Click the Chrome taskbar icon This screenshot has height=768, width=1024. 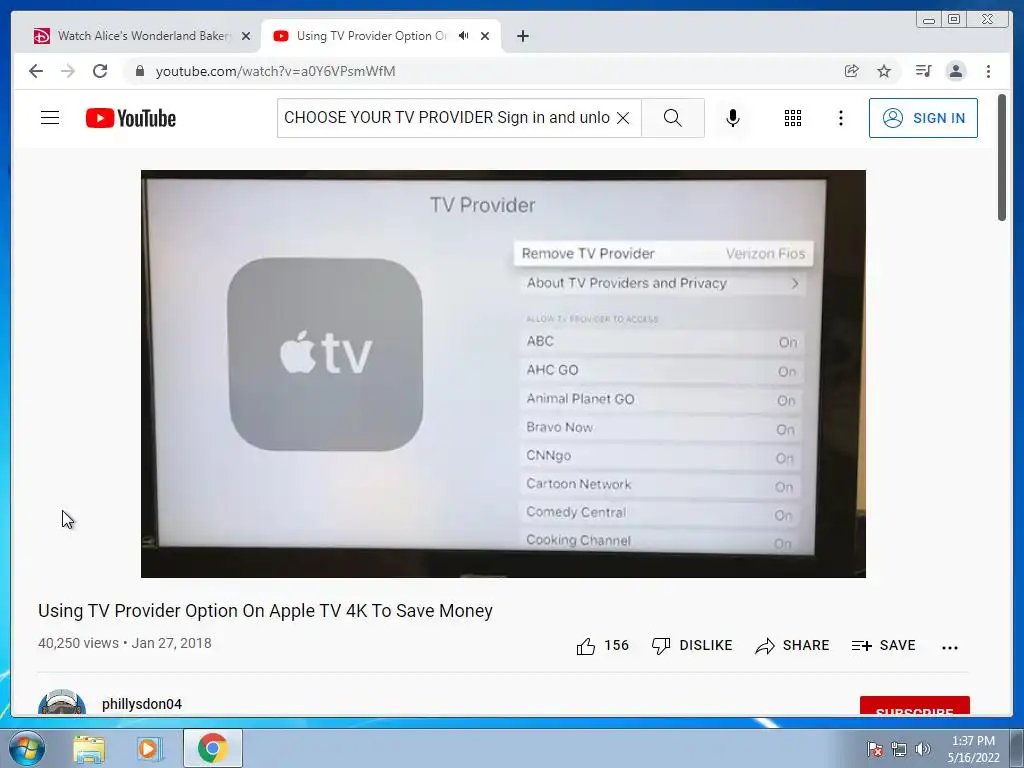213,748
